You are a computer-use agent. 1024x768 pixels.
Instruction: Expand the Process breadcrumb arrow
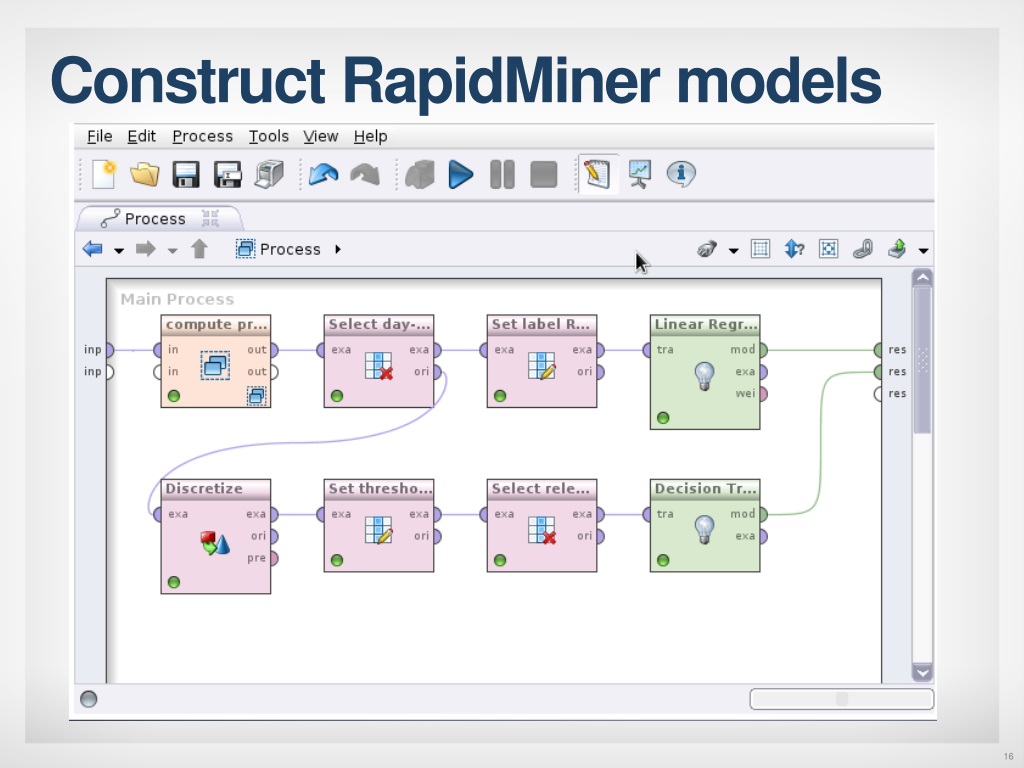click(338, 249)
